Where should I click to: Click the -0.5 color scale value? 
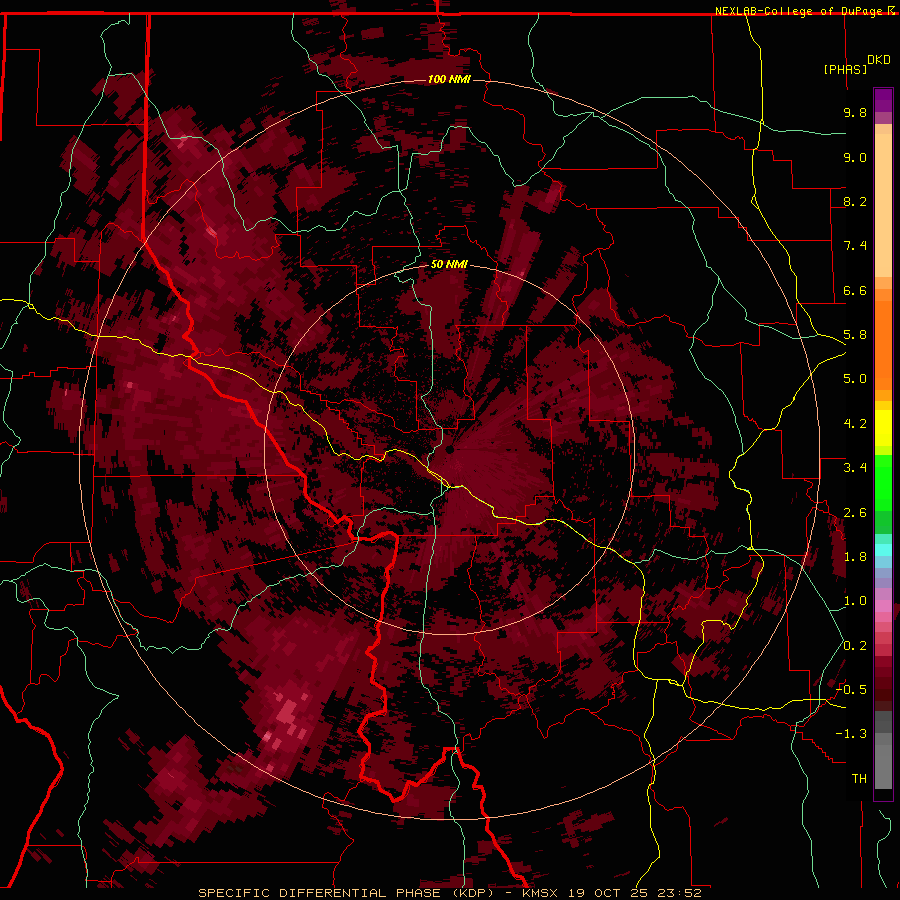851,690
